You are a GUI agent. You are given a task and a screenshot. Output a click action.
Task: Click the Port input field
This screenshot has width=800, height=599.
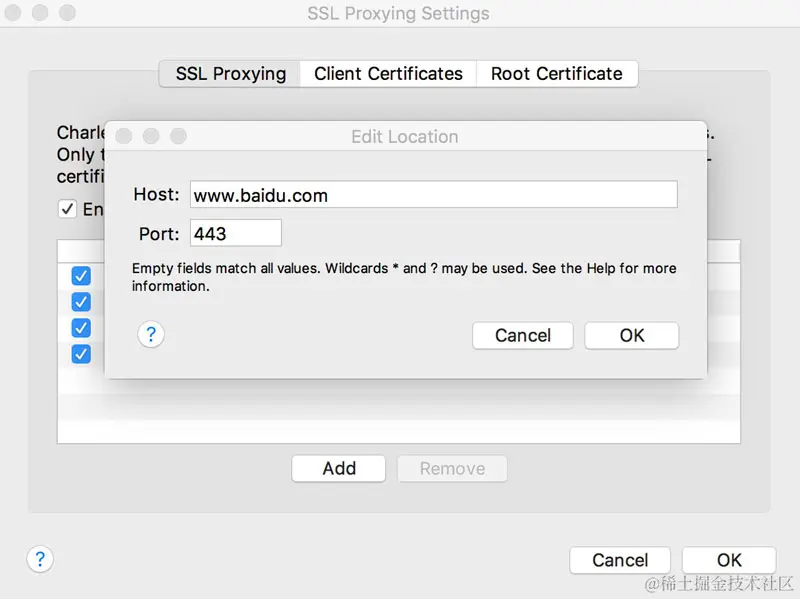(x=236, y=233)
